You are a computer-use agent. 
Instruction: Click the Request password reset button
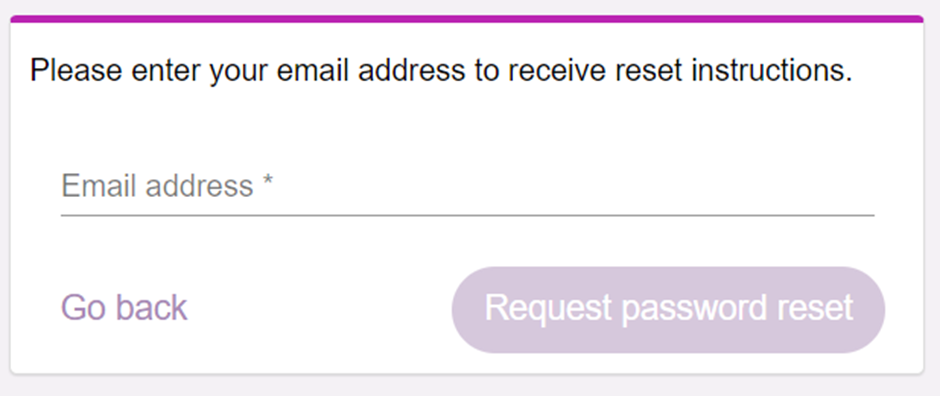(x=668, y=310)
